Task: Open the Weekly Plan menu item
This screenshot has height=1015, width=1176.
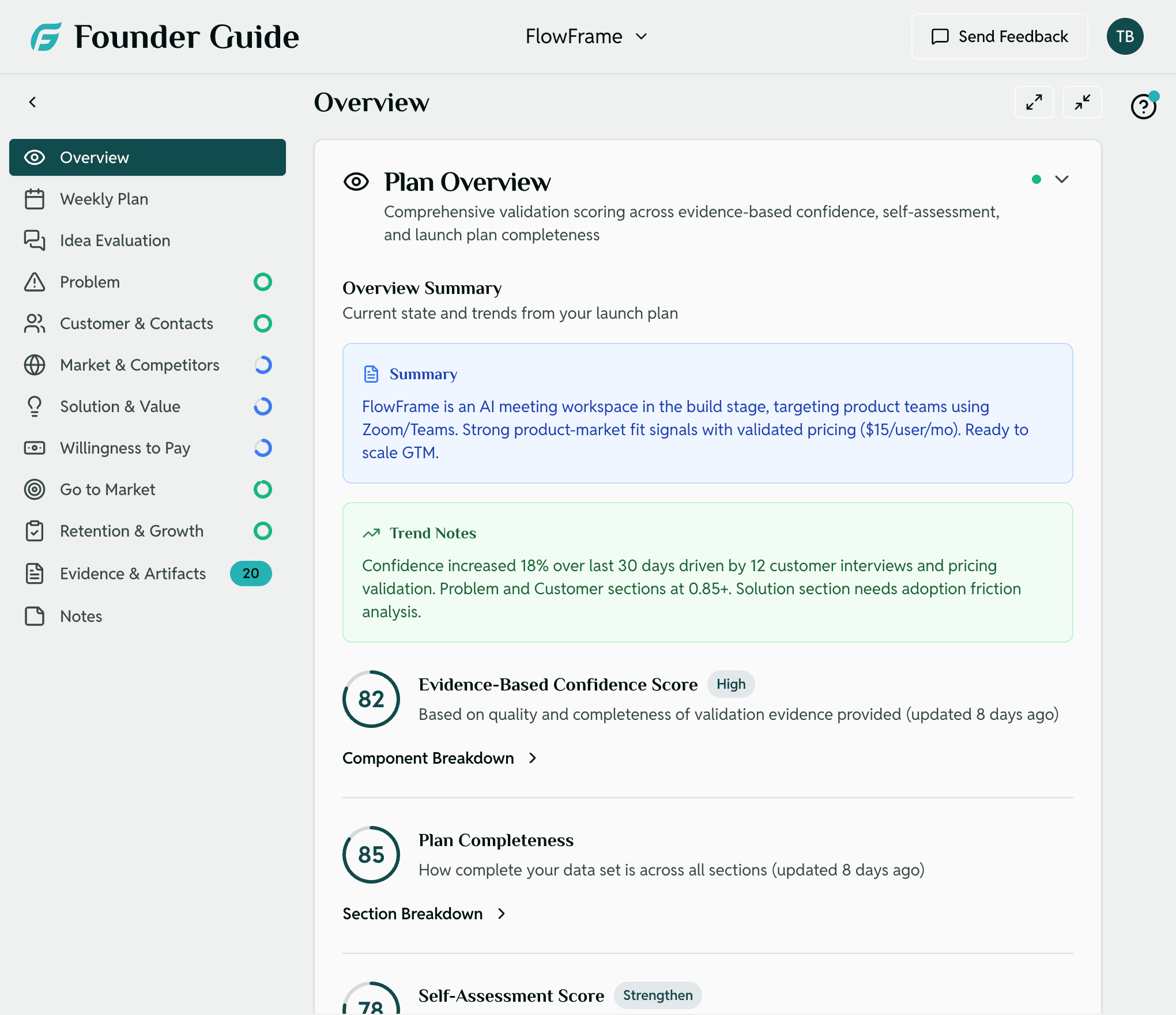Action: click(x=104, y=199)
